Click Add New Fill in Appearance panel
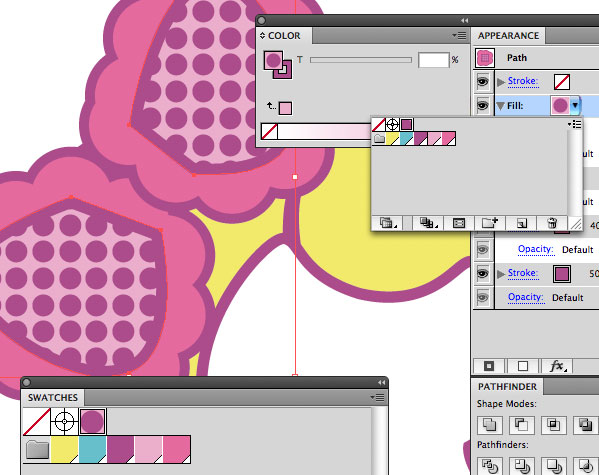Viewport: 599px width, 475px height. (523, 366)
